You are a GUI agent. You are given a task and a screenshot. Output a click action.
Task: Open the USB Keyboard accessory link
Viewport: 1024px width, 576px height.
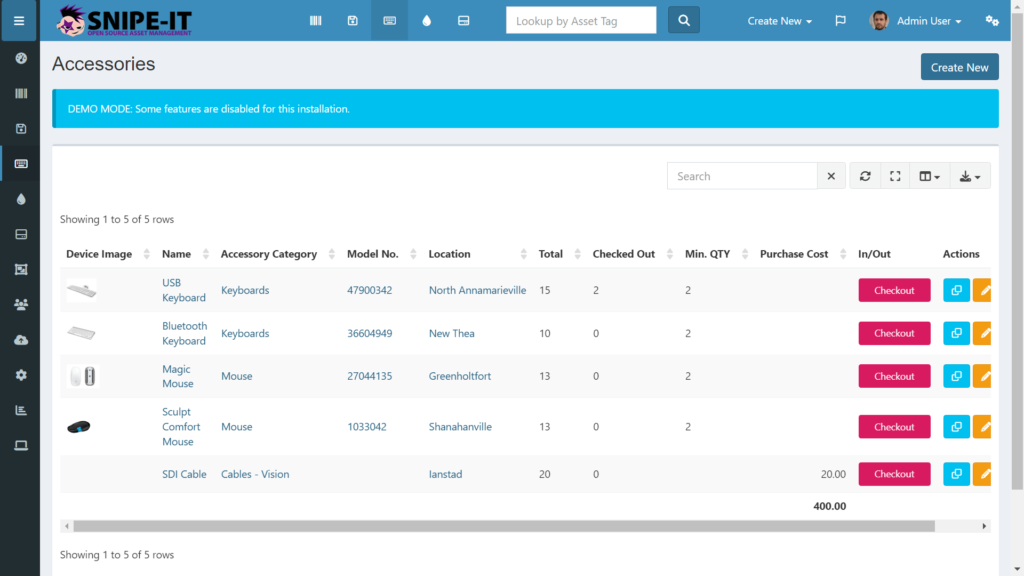click(183, 290)
